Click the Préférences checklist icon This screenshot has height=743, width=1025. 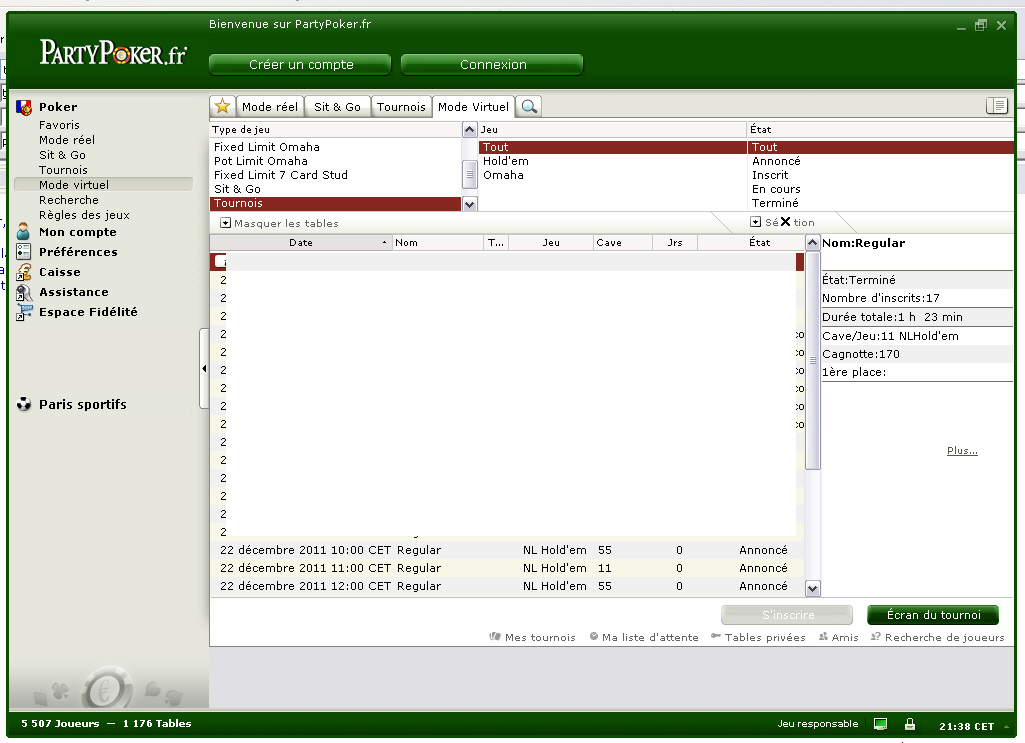tap(24, 252)
